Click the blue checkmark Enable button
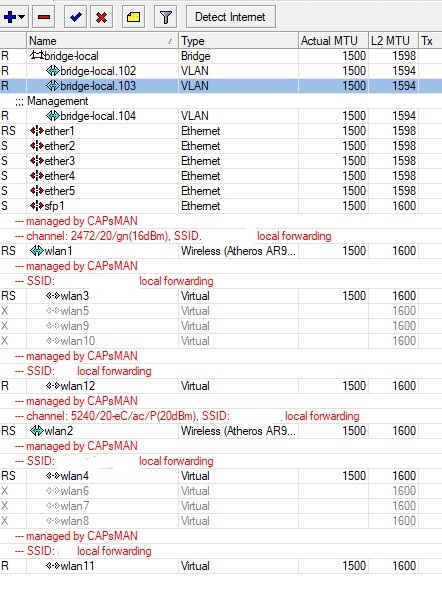Viewport: 442px width, 590px height. pos(76,17)
